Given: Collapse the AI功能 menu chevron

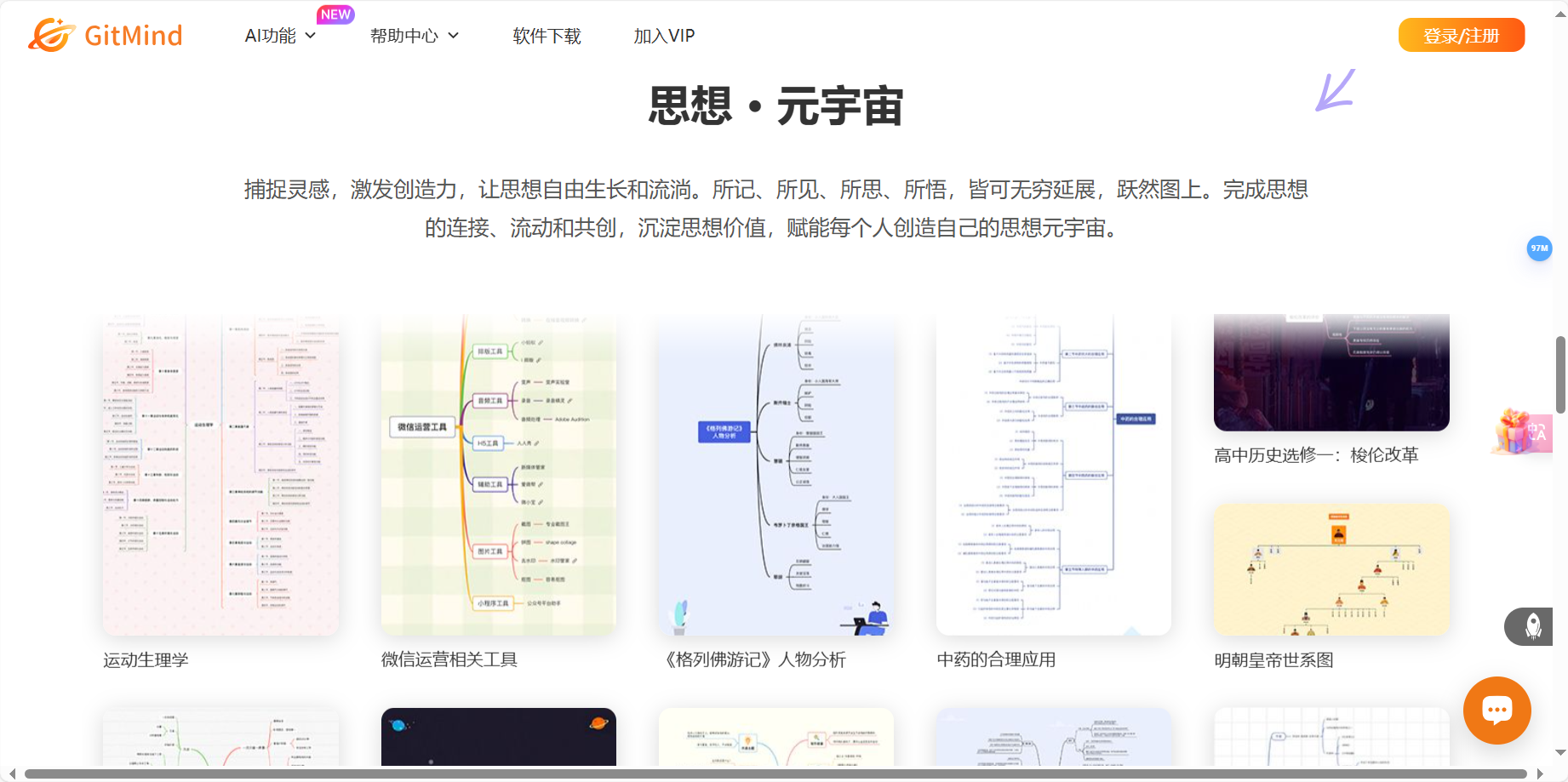Looking at the screenshot, I should coord(310,36).
